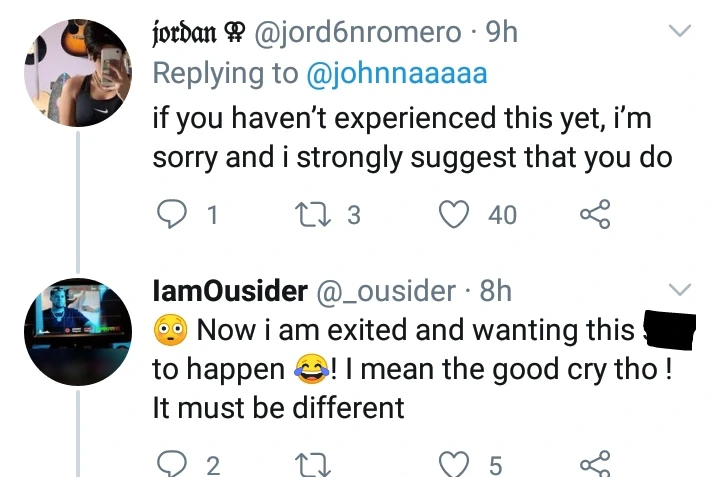The height and width of the screenshot is (477, 720).
Task: Retweet IamOusider's tweet
Action: (x=308, y=464)
